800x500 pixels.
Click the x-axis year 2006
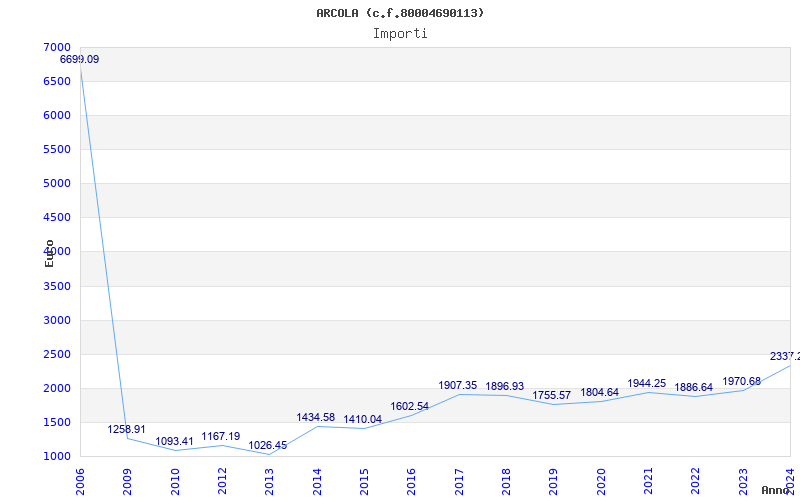(x=80, y=482)
